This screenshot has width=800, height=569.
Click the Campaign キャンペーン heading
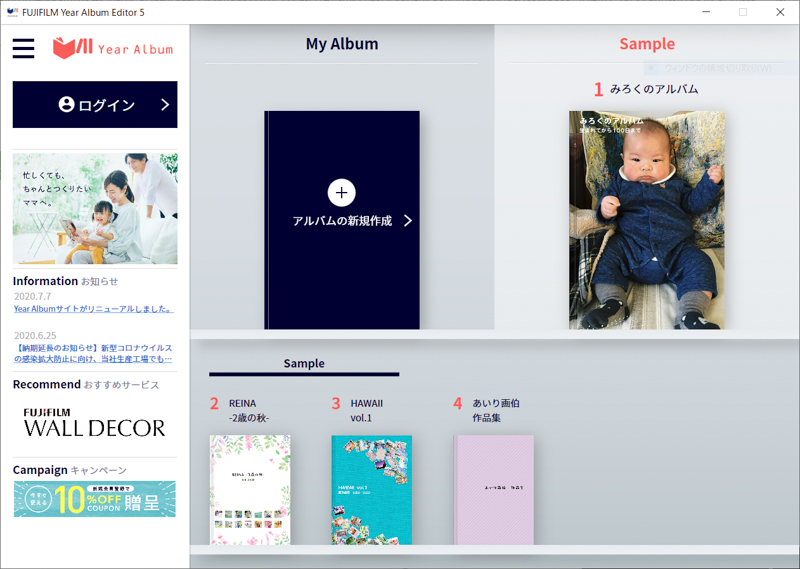[x=69, y=470]
